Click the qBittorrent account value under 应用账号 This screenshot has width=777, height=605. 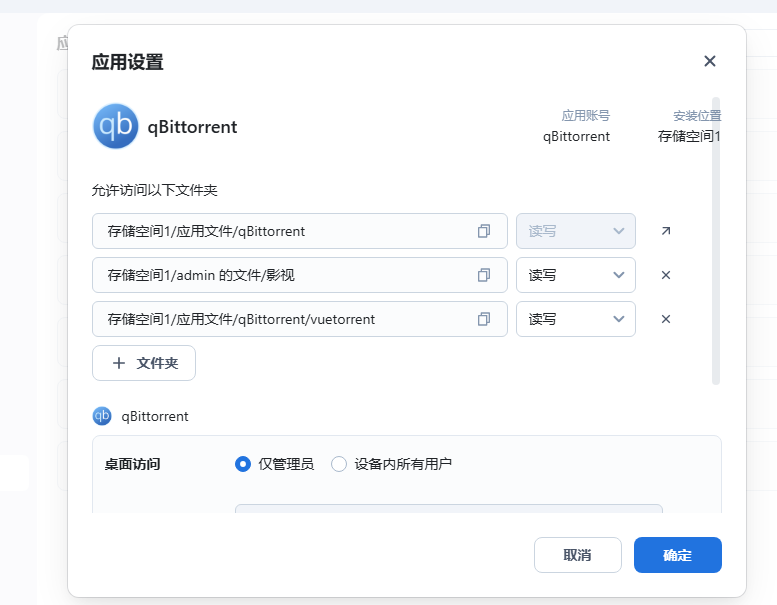[x=576, y=136]
